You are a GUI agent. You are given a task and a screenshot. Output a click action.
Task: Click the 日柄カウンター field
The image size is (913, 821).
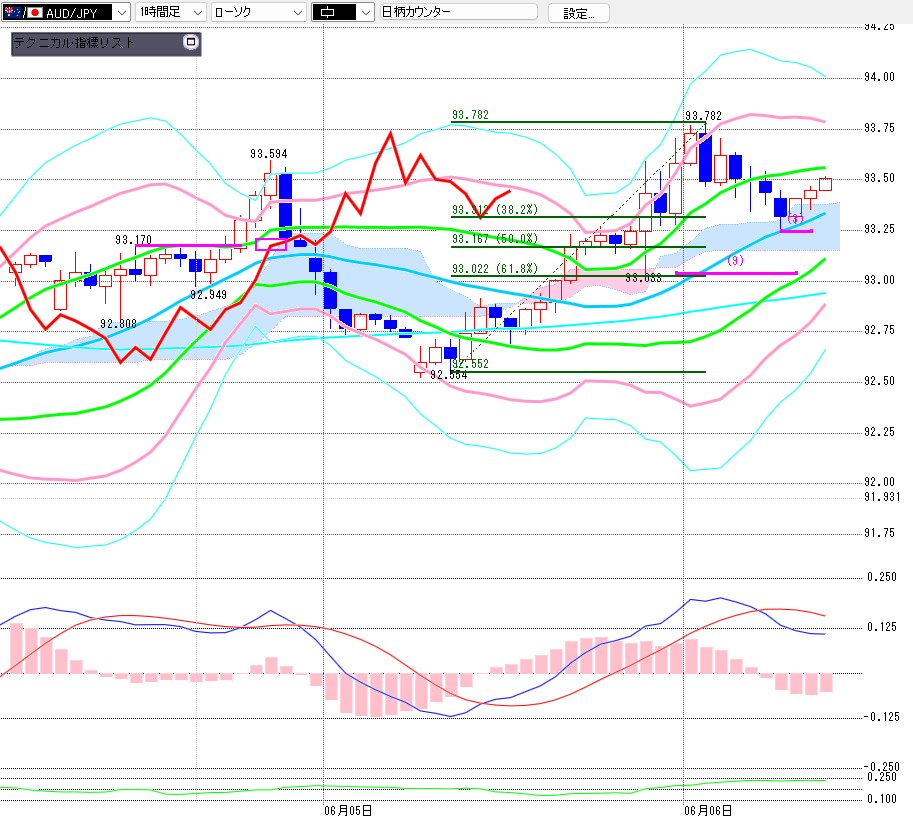click(x=458, y=12)
